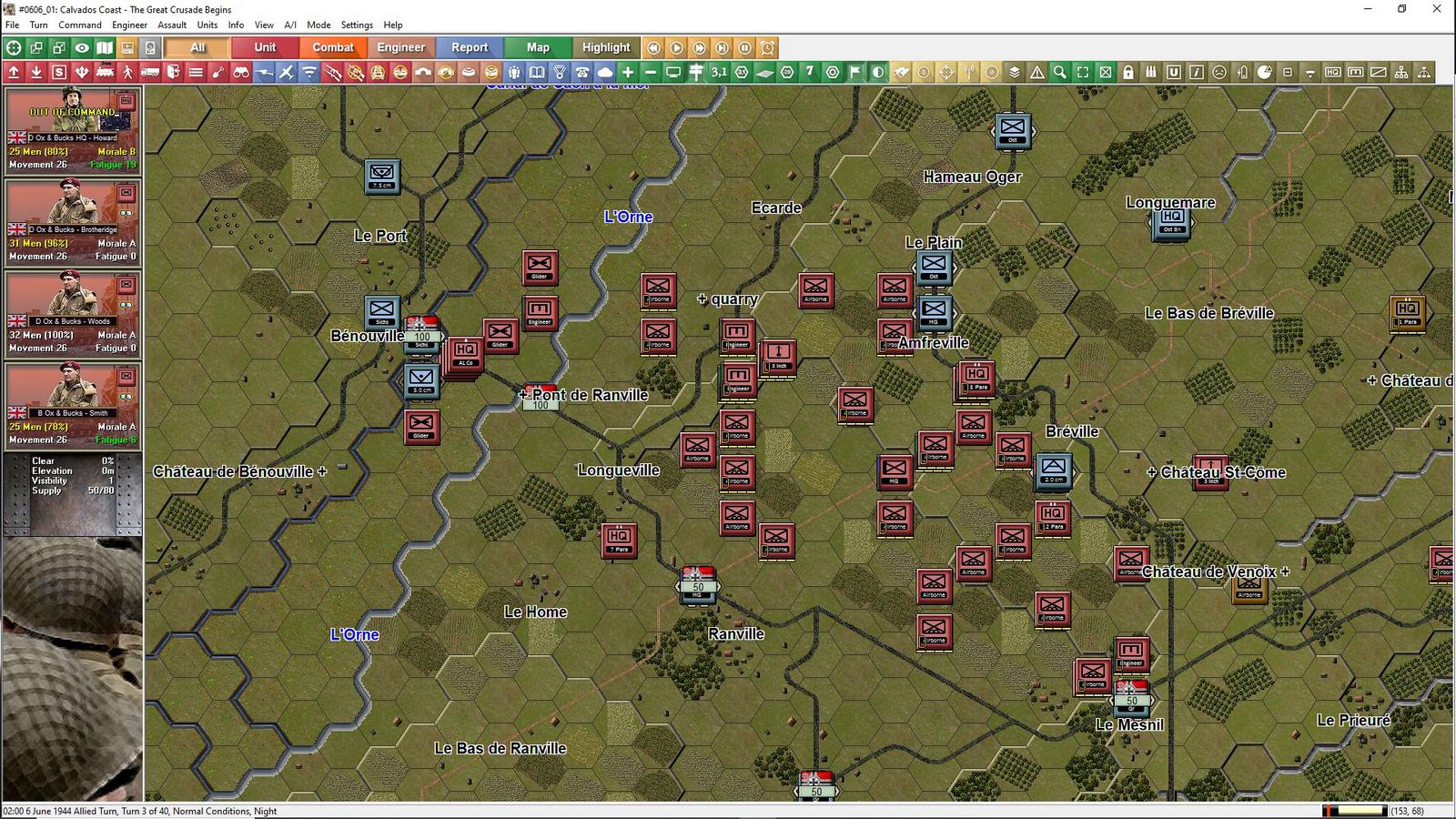
Task: Open the folded map icon in top toolbar
Action: click(x=105, y=47)
